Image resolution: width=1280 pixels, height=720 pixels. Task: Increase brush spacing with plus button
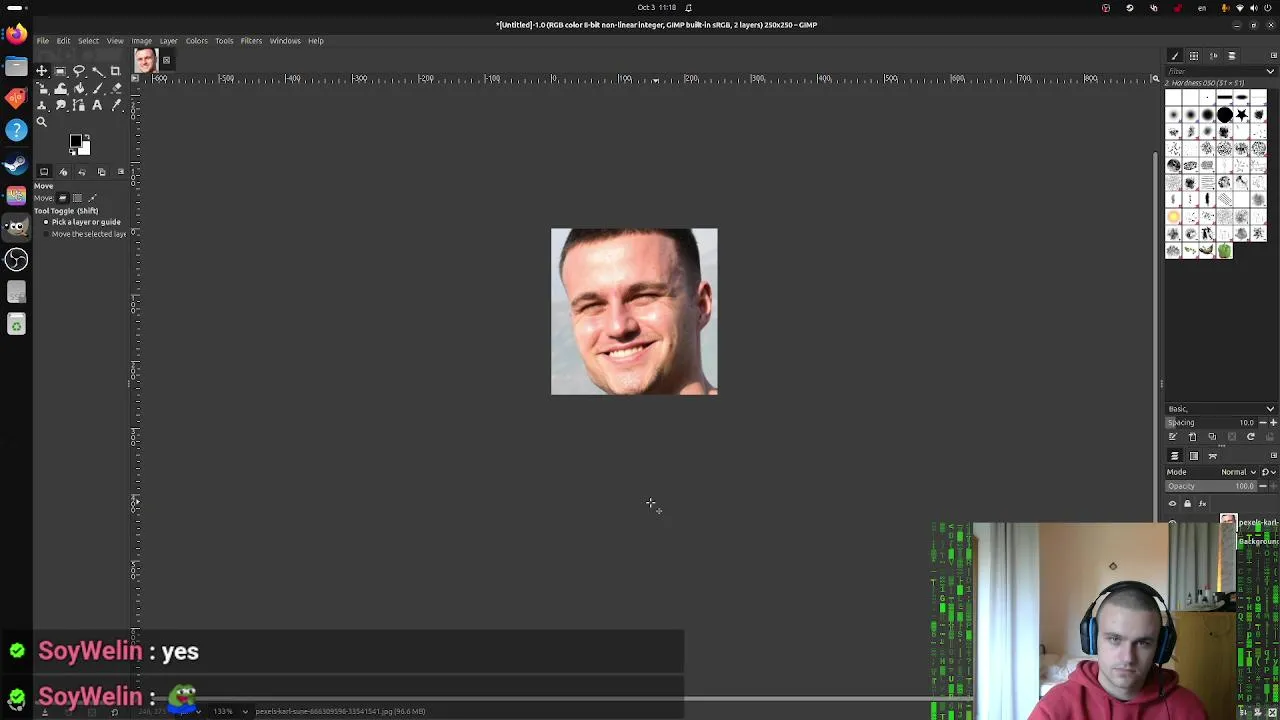1273,423
